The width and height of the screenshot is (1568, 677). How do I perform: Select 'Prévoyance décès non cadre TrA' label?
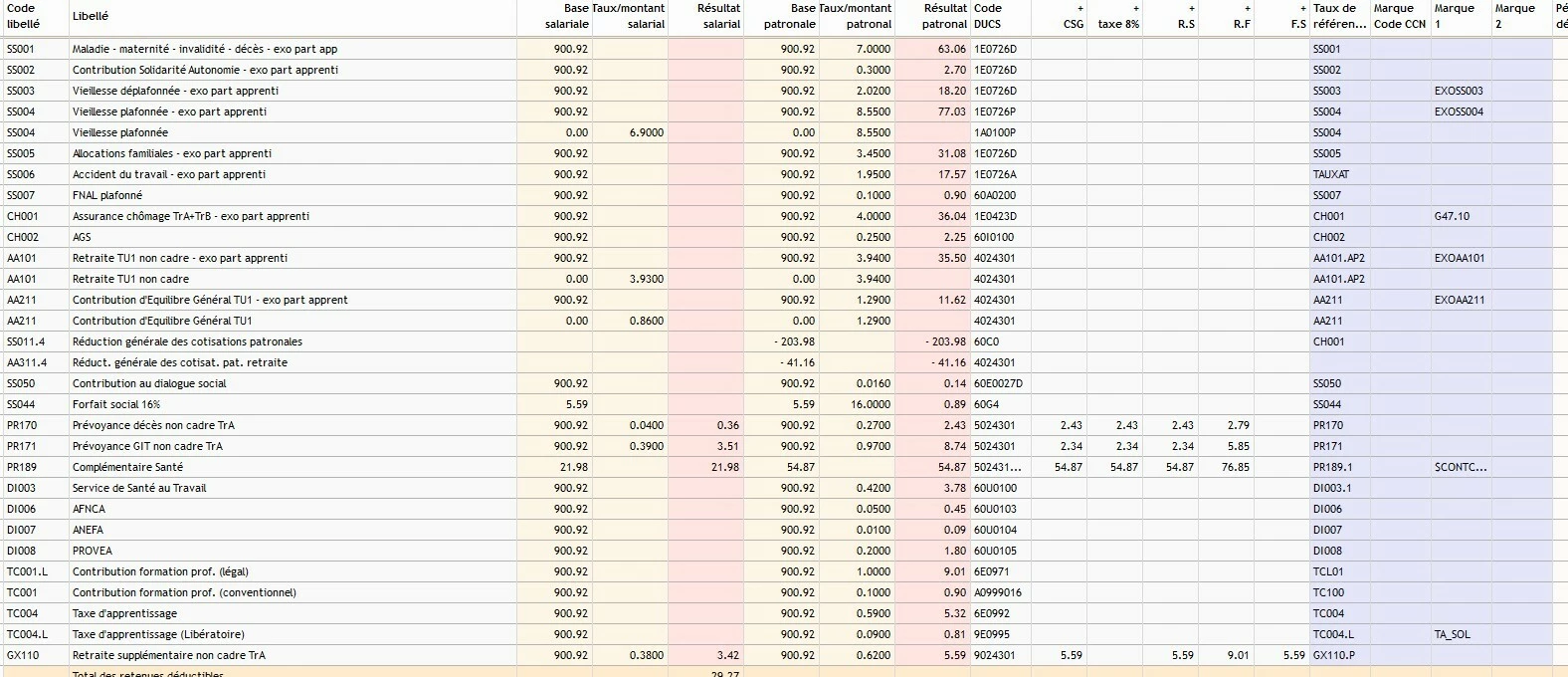coord(153,425)
